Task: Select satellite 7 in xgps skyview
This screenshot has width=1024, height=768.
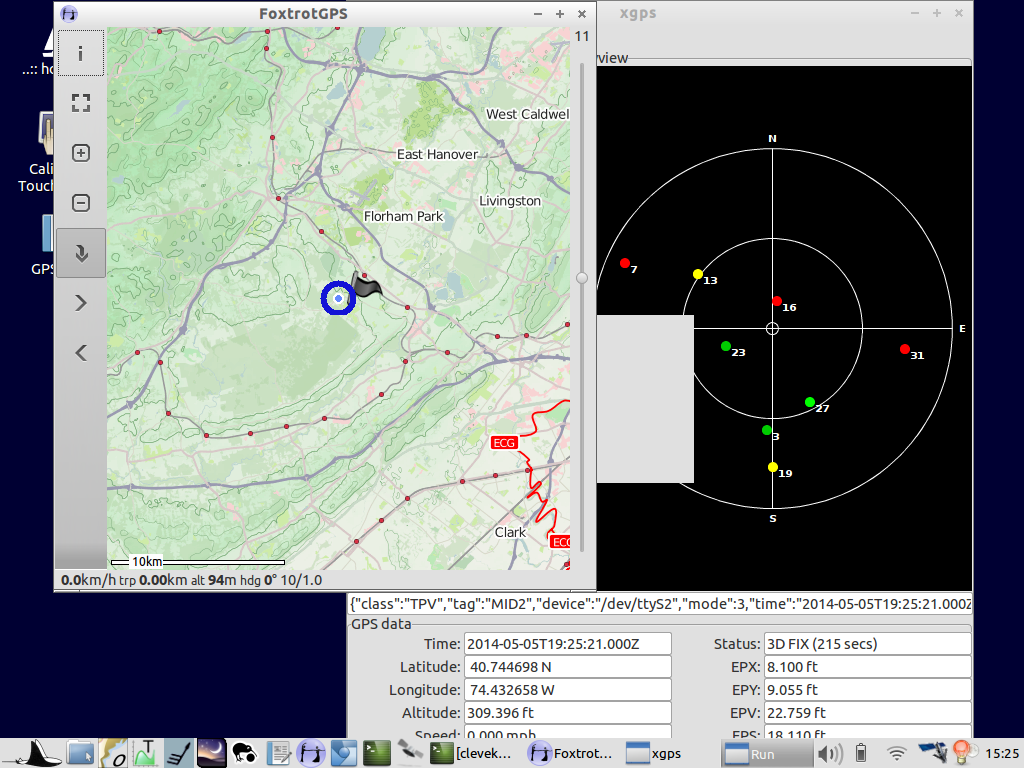Action: click(x=625, y=263)
